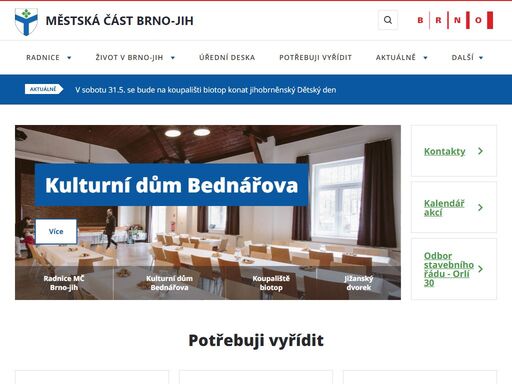Click the chevron arrow beside Kalendář akcí
Image resolution: width=512 pixels, height=384 pixels.
tap(480, 207)
